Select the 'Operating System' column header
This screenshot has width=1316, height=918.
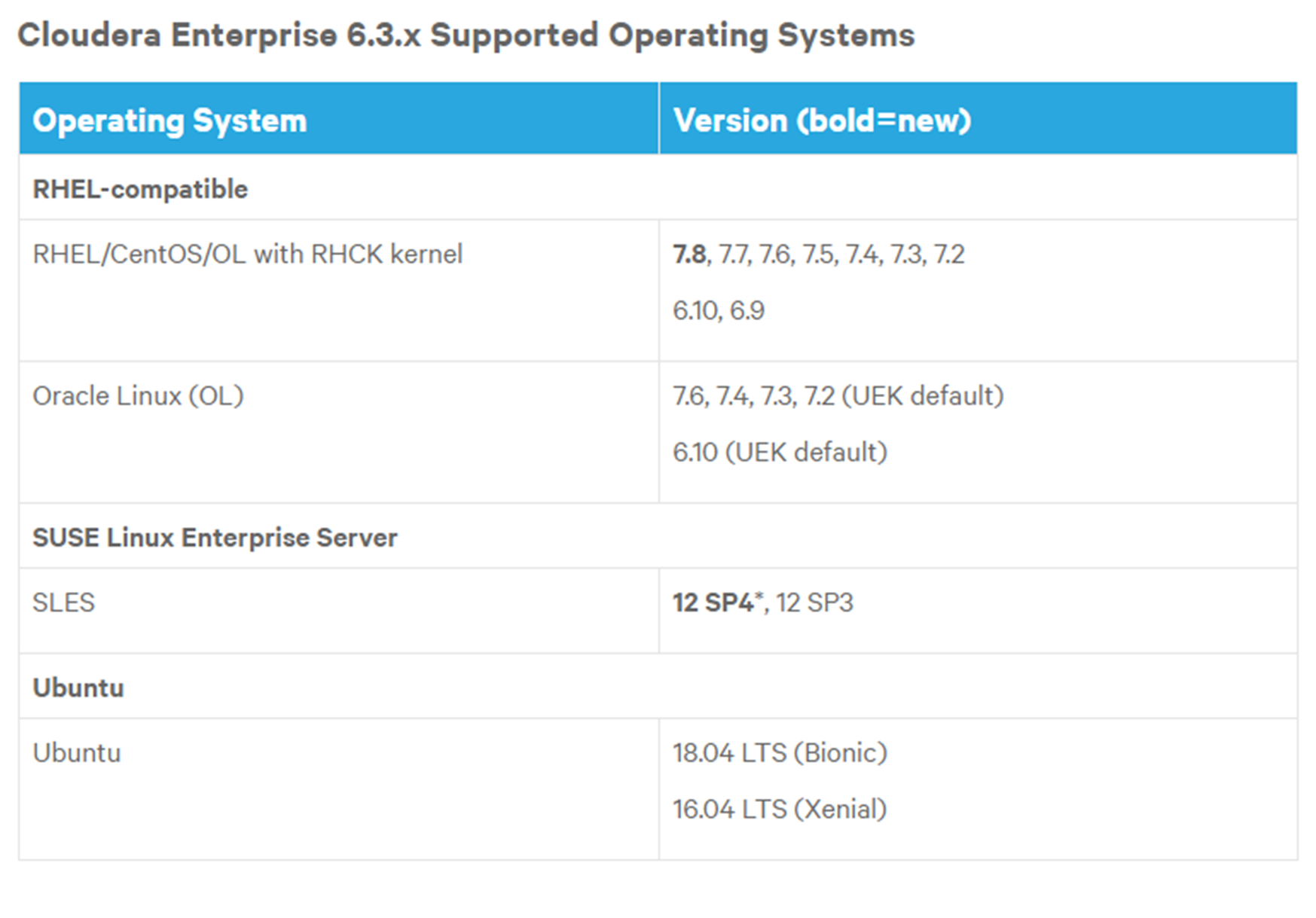coord(339,119)
